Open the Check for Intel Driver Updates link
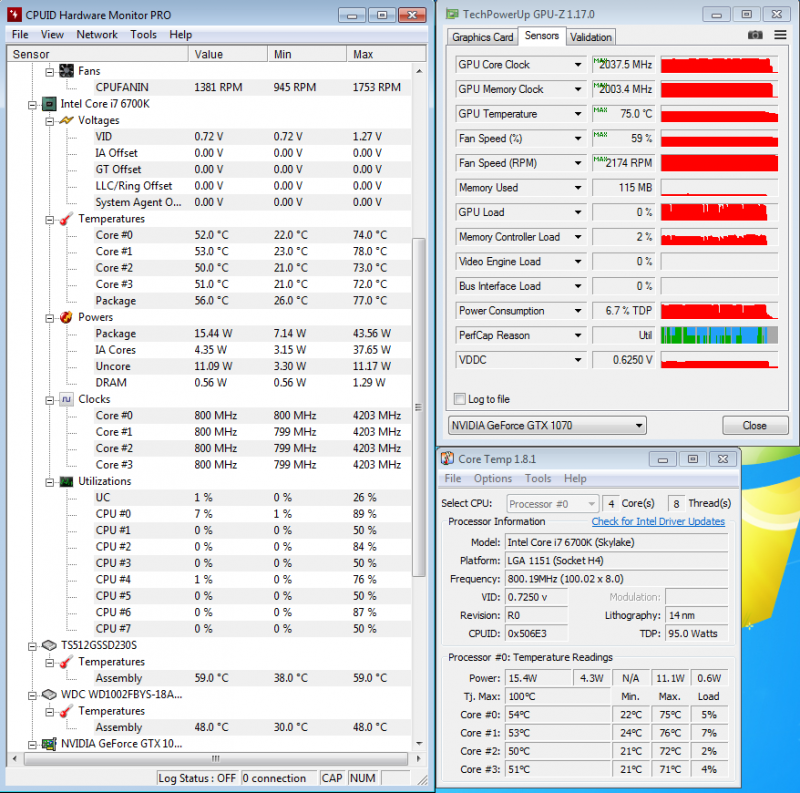 pos(658,522)
